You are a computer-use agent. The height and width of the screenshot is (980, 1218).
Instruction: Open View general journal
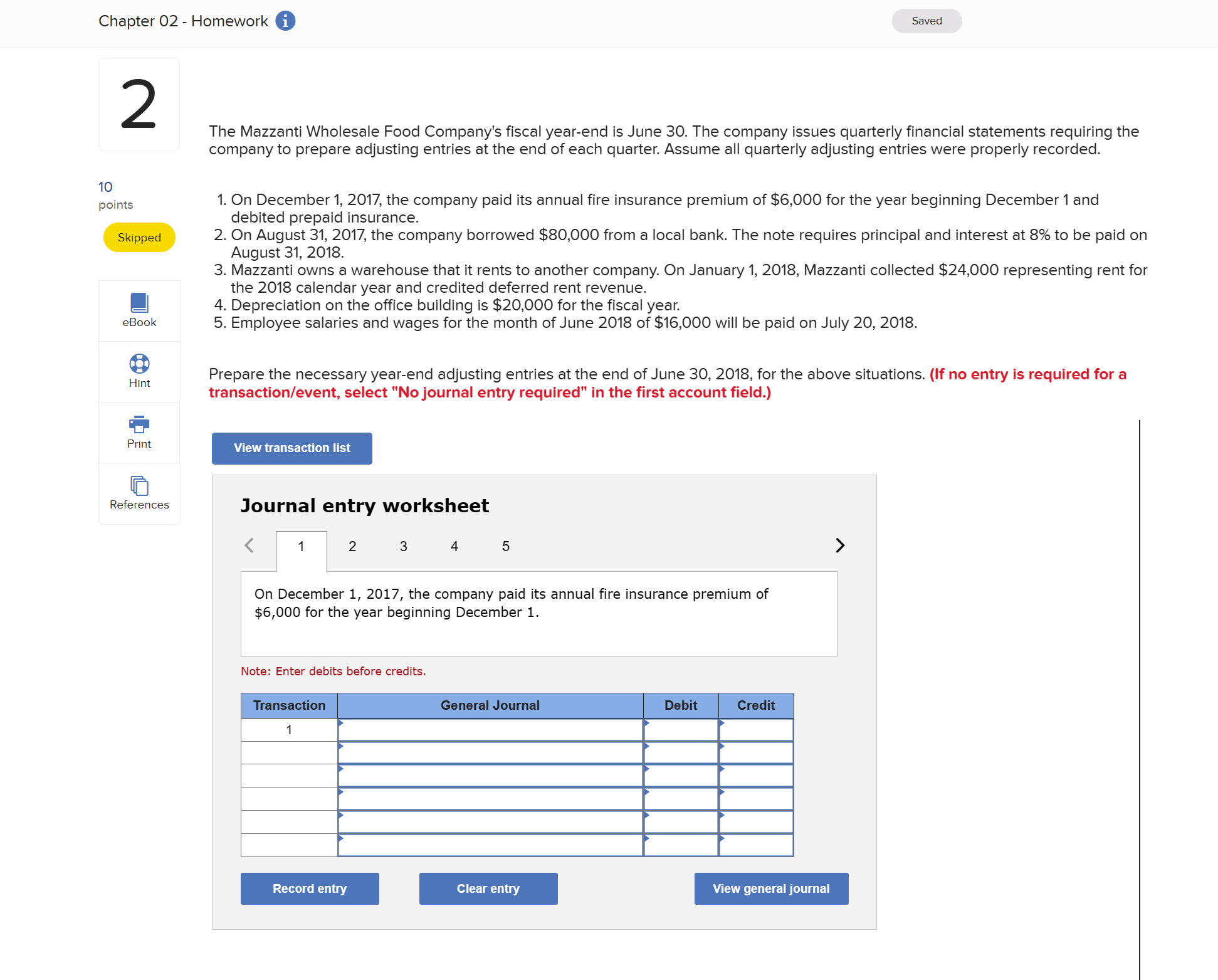click(x=771, y=888)
